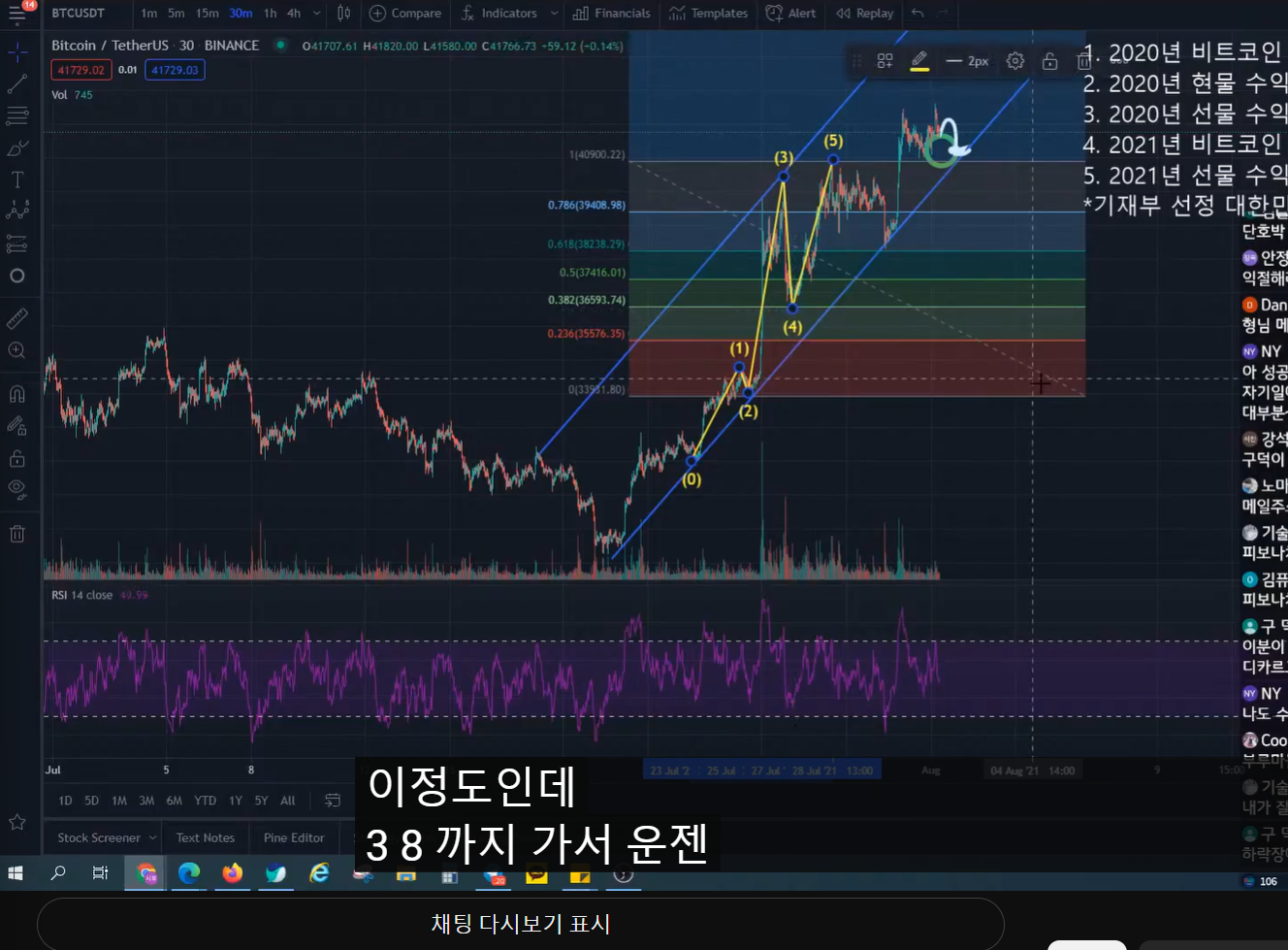Select the 5D date range

point(91,801)
